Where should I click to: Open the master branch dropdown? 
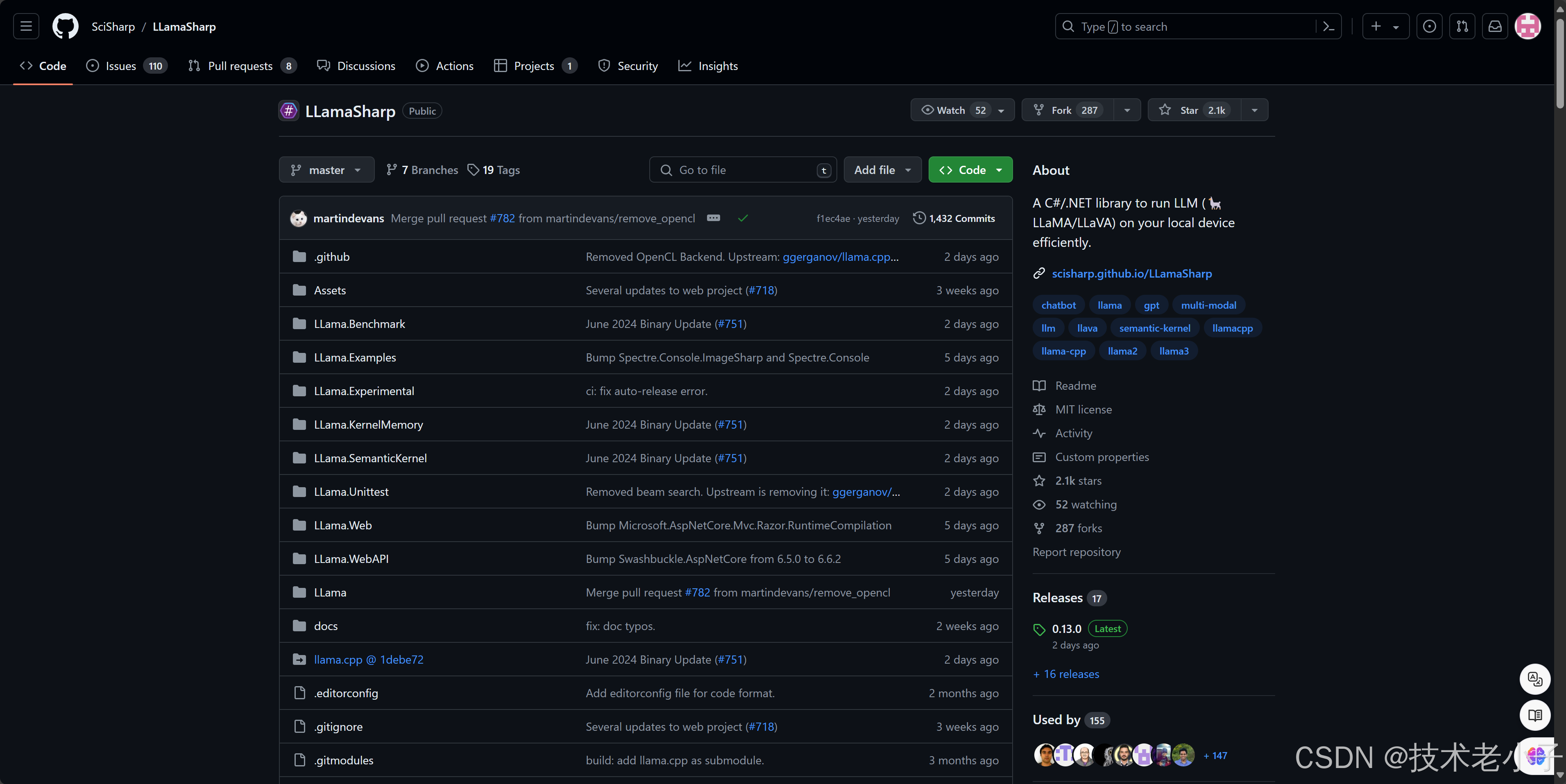[x=326, y=170]
